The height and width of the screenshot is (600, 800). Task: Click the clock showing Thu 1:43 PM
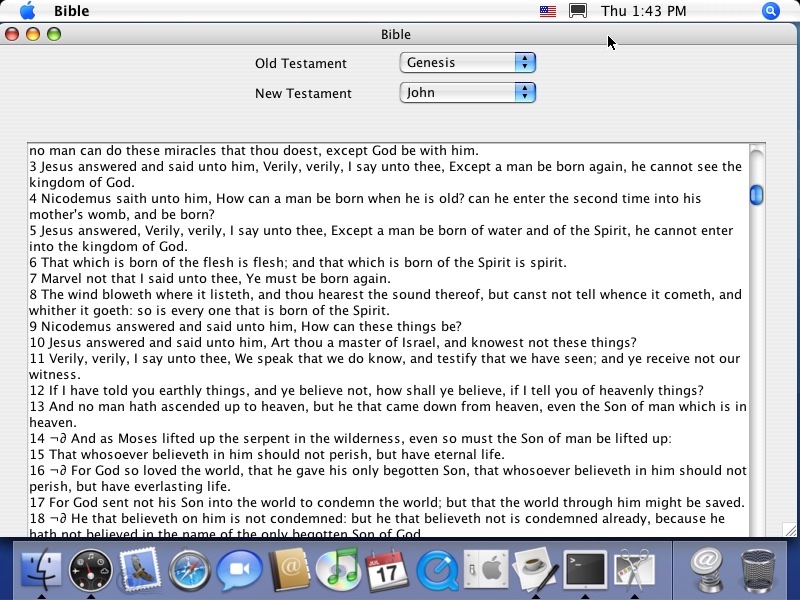click(x=643, y=11)
